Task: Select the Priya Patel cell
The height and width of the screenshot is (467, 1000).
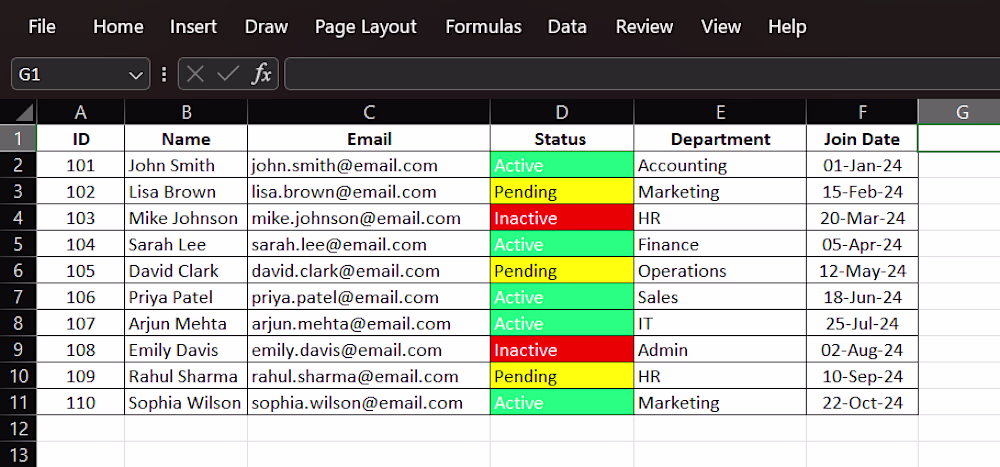Action: pos(186,297)
